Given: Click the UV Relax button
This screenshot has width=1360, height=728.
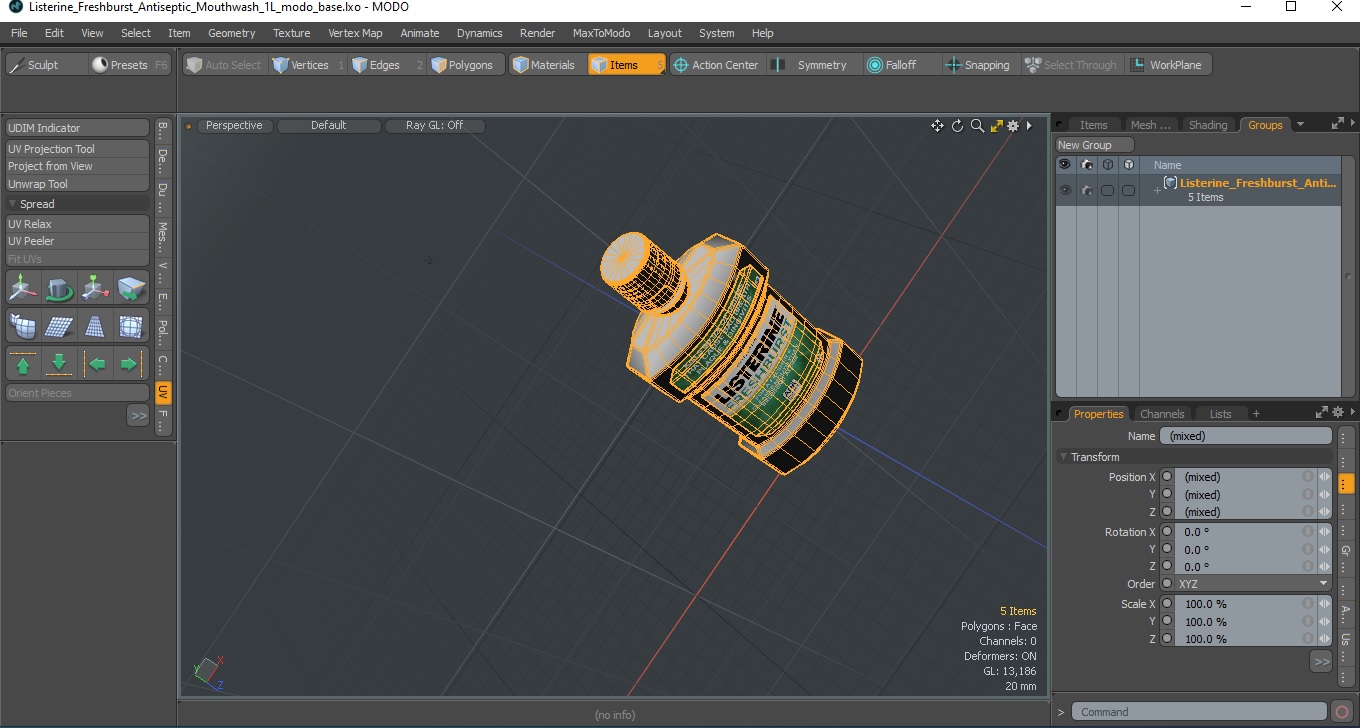Looking at the screenshot, I should (77, 224).
